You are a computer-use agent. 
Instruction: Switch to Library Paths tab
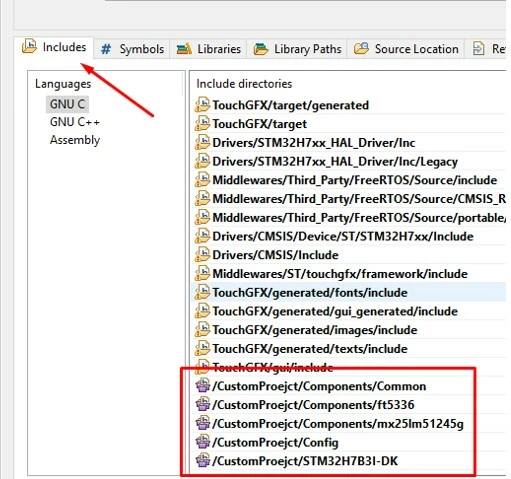297,49
